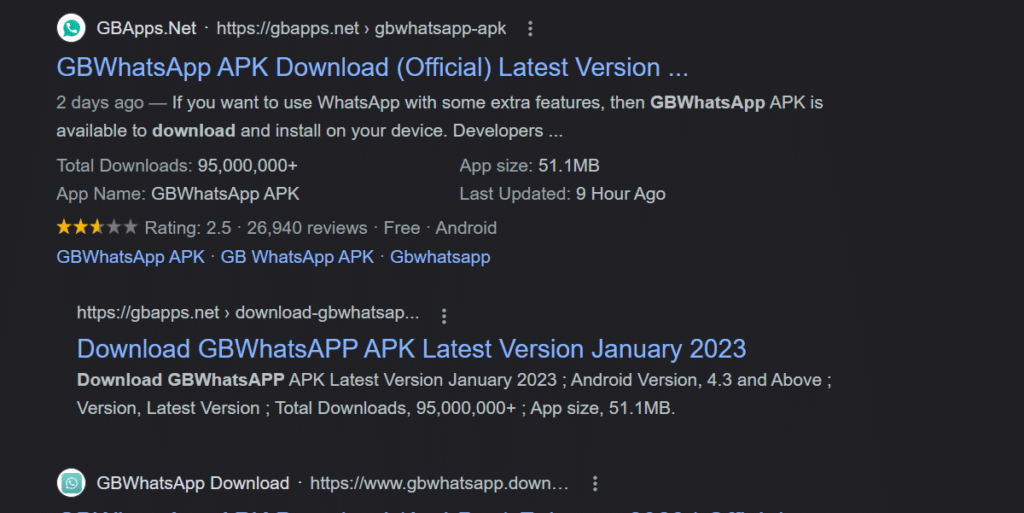Click the Total Downloads: 95,000,000+ text
The width and height of the screenshot is (1024, 513).
coord(177,166)
